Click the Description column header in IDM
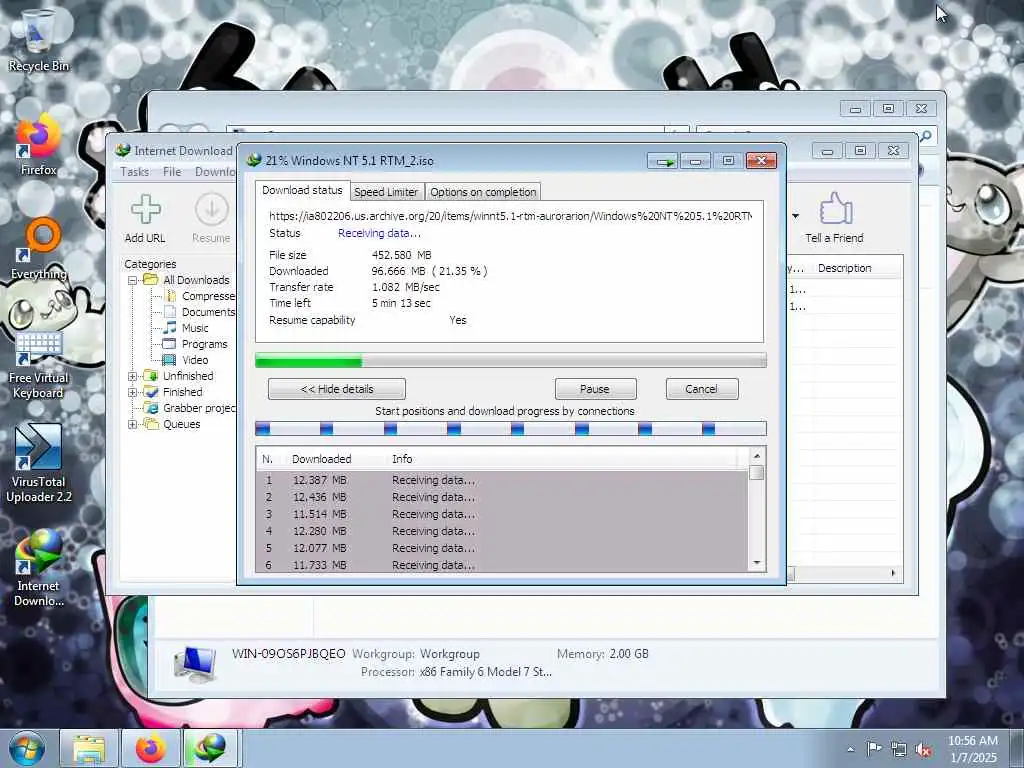Viewport: 1024px width, 768px height. tap(844, 268)
